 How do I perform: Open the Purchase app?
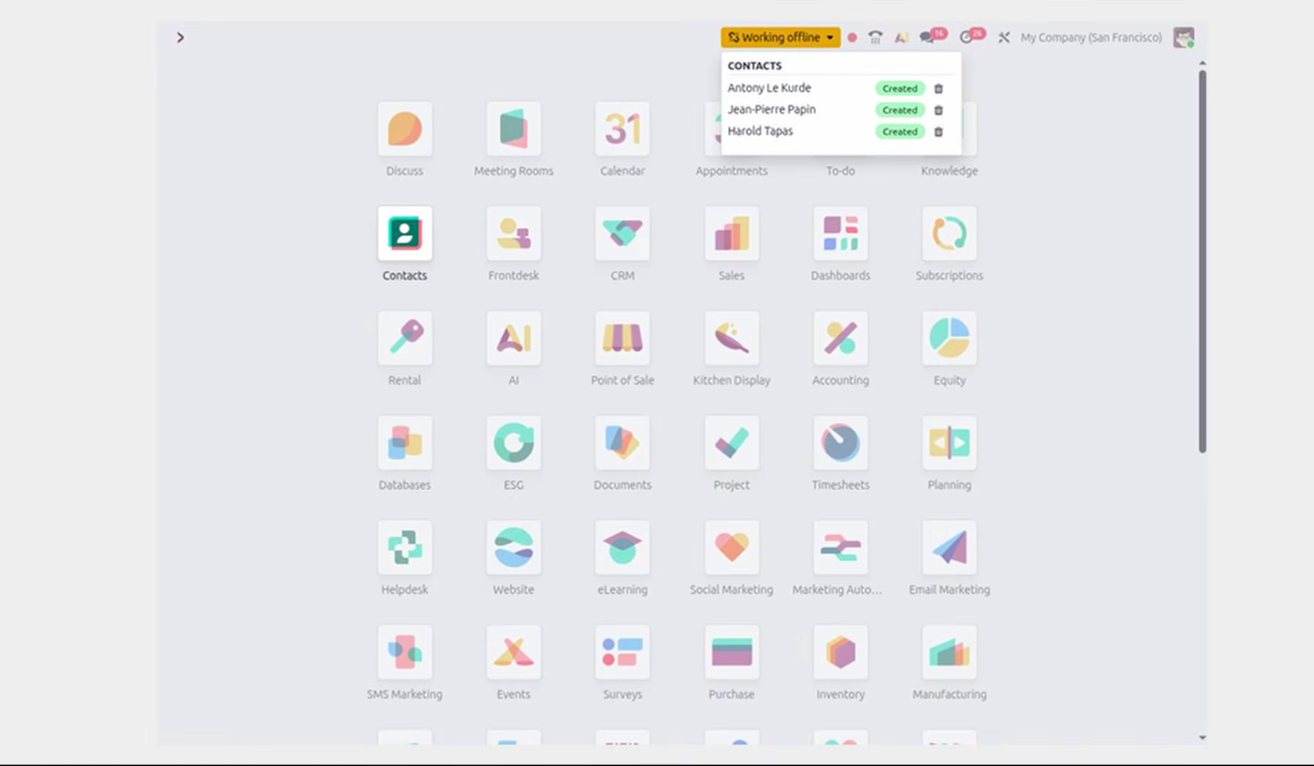coord(732,652)
